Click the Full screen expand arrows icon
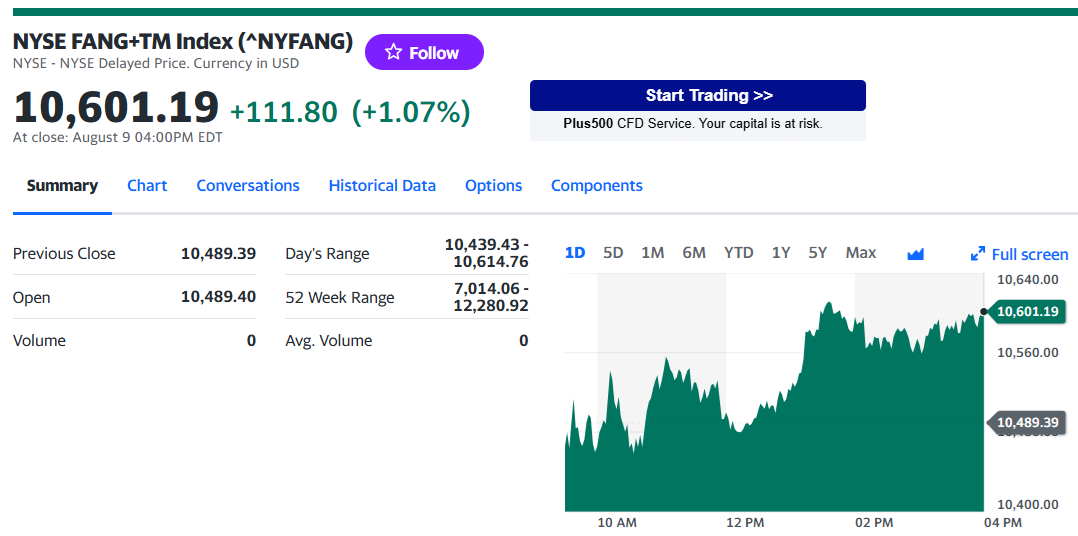The image size is (1078, 536). click(978, 254)
